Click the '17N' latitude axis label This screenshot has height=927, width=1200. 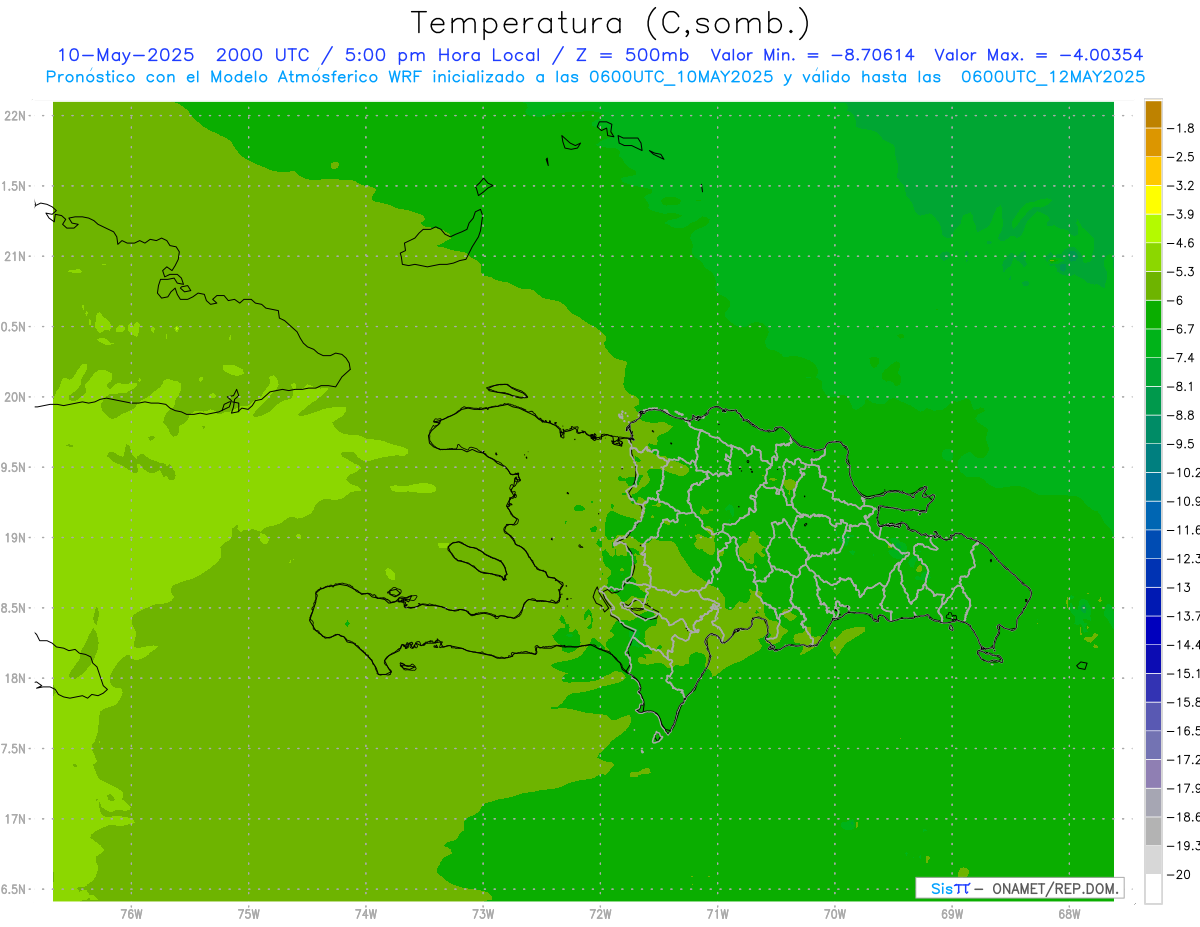(x=17, y=819)
